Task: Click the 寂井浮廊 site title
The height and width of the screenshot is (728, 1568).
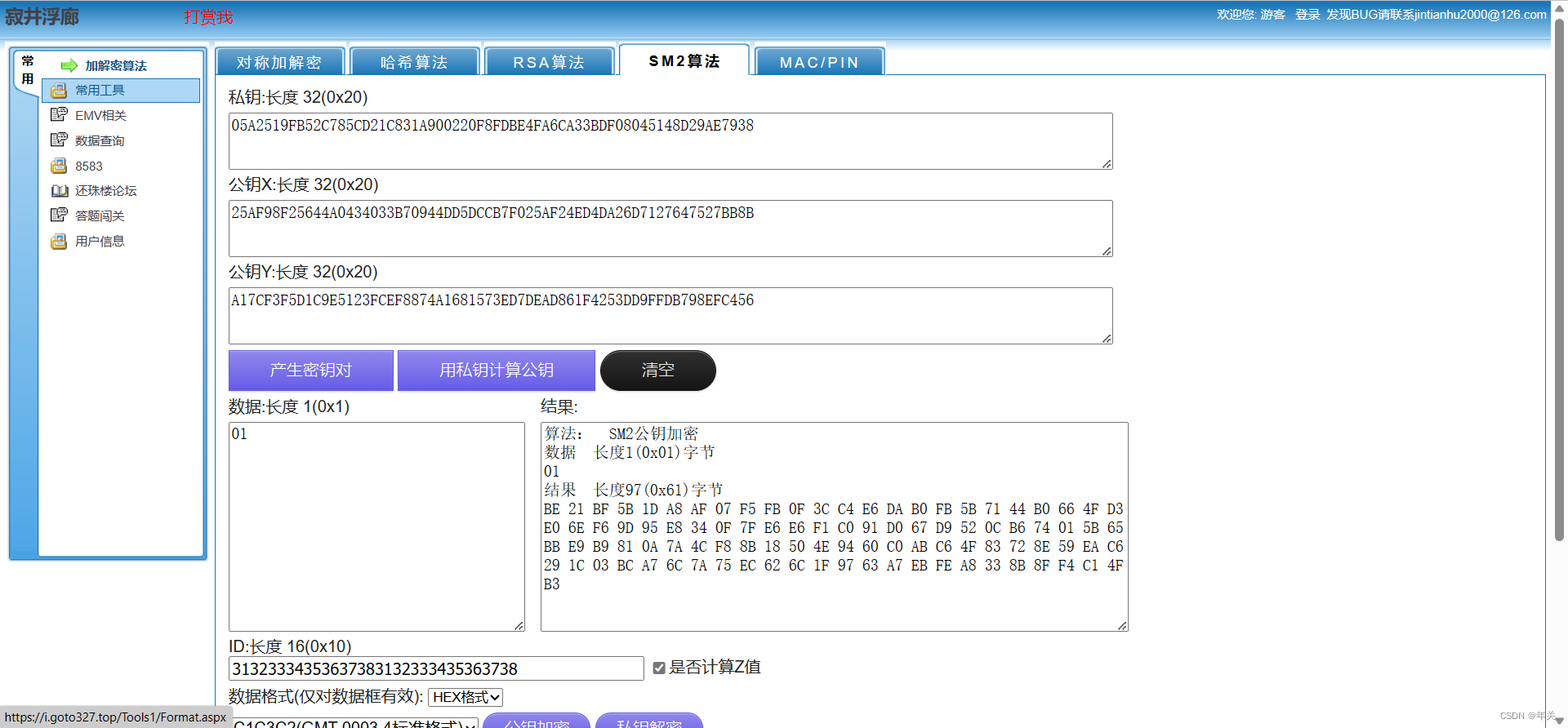Action: [42, 17]
